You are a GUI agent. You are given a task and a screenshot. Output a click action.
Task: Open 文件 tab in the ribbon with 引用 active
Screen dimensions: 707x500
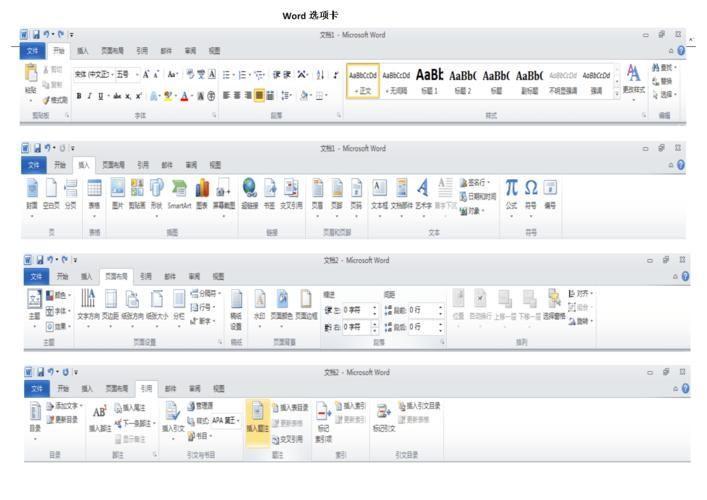[37, 389]
